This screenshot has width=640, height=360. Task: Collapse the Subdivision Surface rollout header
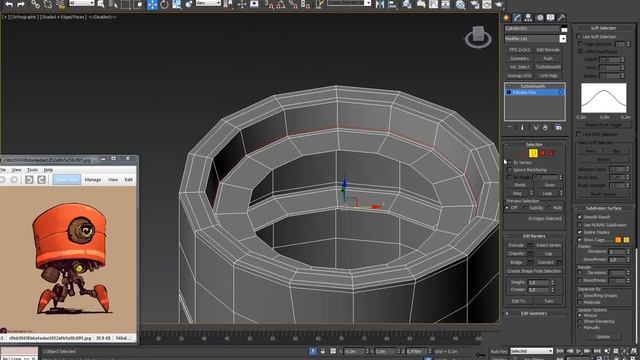click(x=603, y=208)
